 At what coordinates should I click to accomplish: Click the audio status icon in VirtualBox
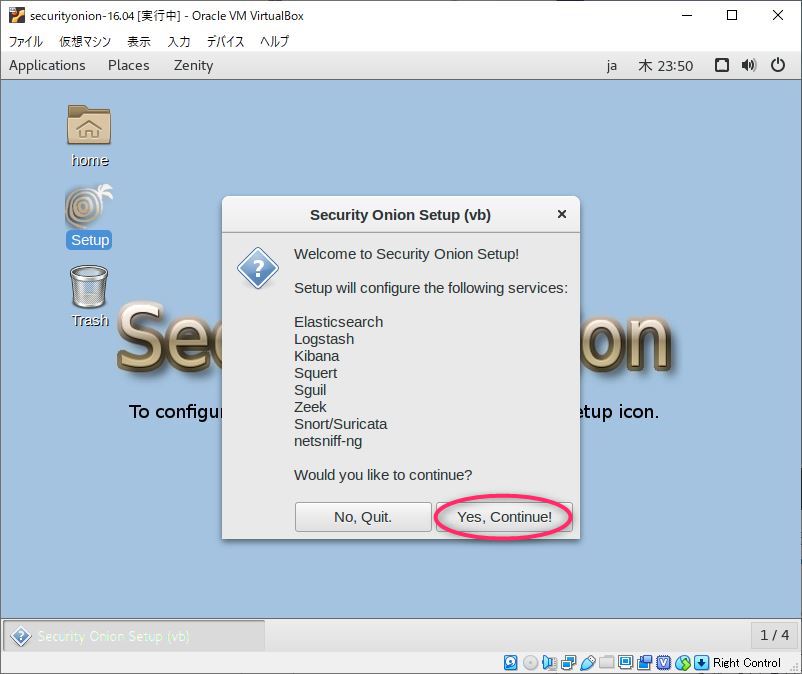(549, 663)
